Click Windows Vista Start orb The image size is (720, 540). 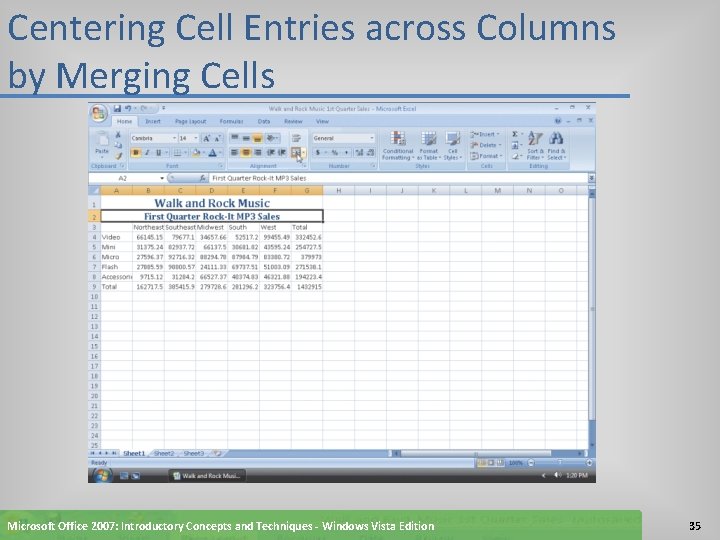102,475
